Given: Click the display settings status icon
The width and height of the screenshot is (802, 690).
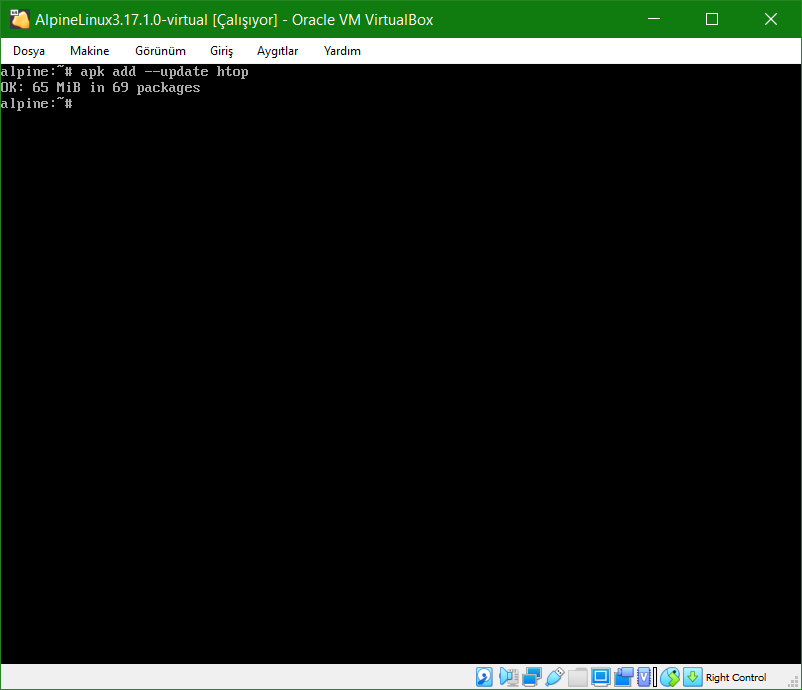Looking at the screenshot, I should pos(600,677).
